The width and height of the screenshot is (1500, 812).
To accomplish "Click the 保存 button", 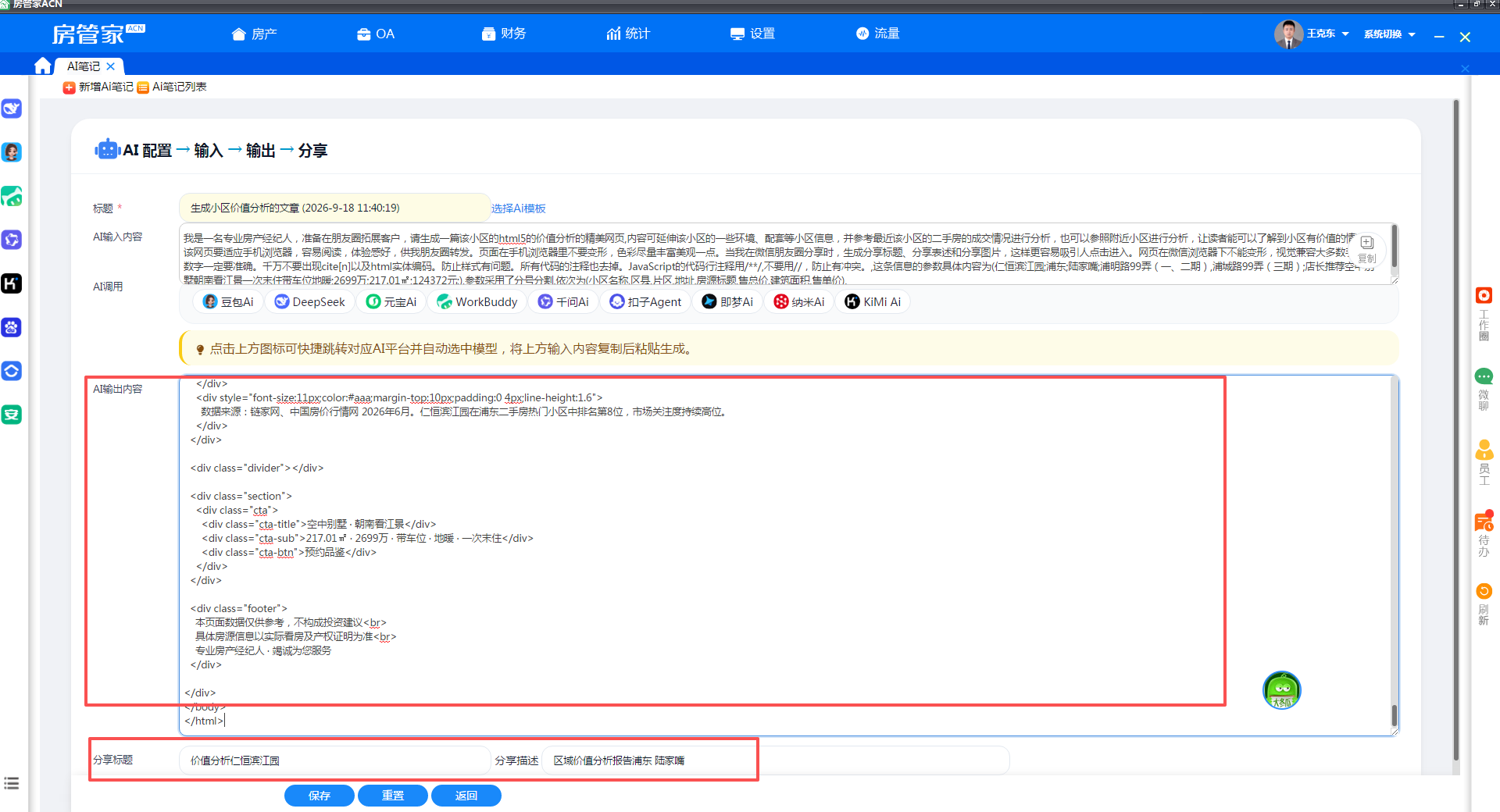I will pyautogui.click(x=320, y=796).
